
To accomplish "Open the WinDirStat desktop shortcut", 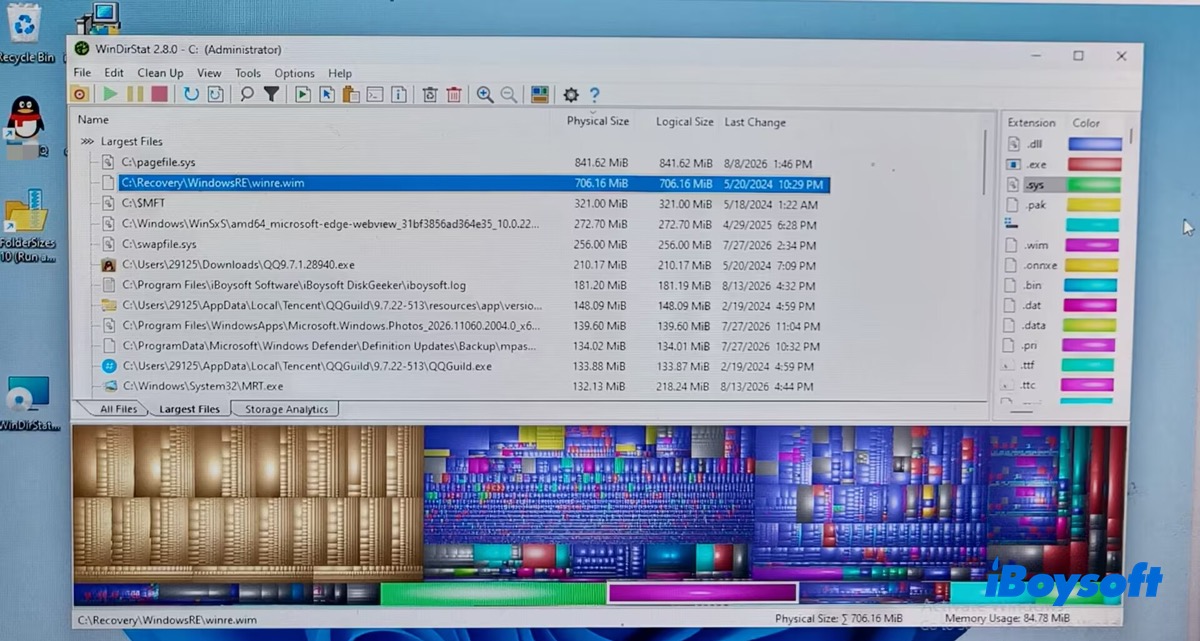I will (x=27, y=403).
